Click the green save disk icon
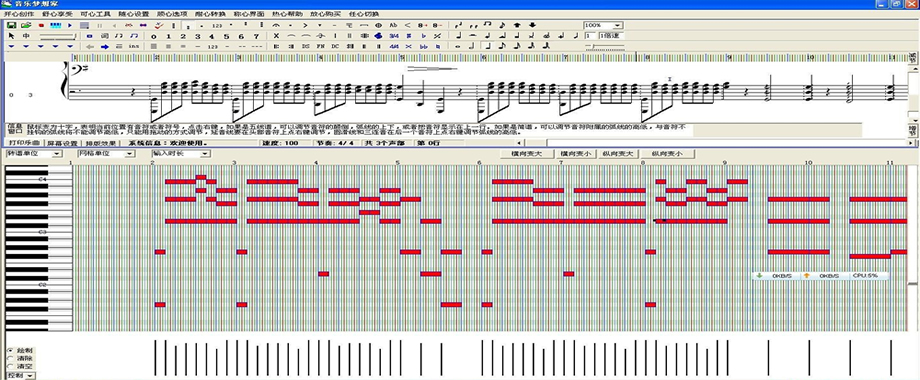920x380 pixels. point(11,25)
